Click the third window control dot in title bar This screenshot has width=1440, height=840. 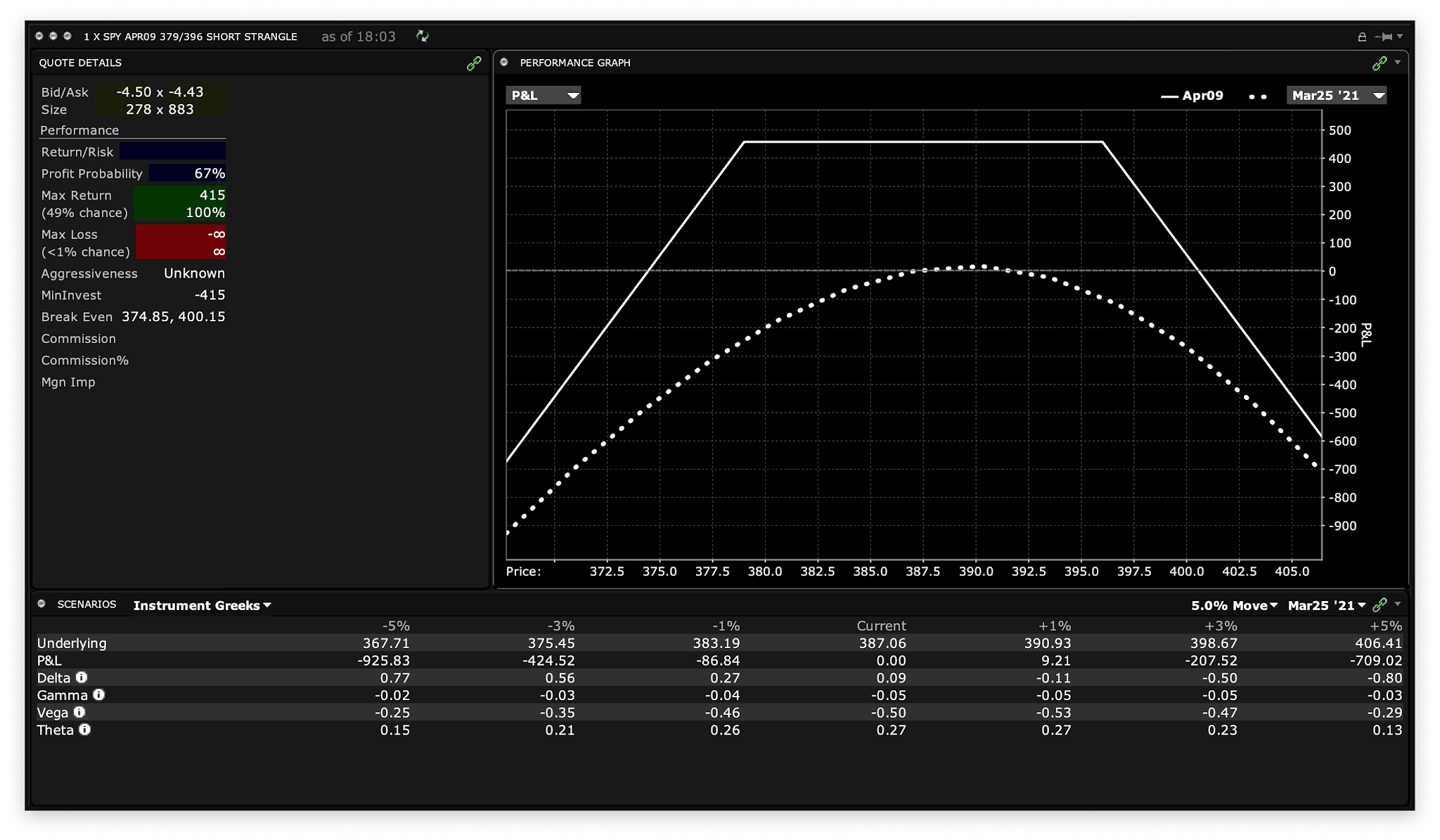[x=67, y=36]
